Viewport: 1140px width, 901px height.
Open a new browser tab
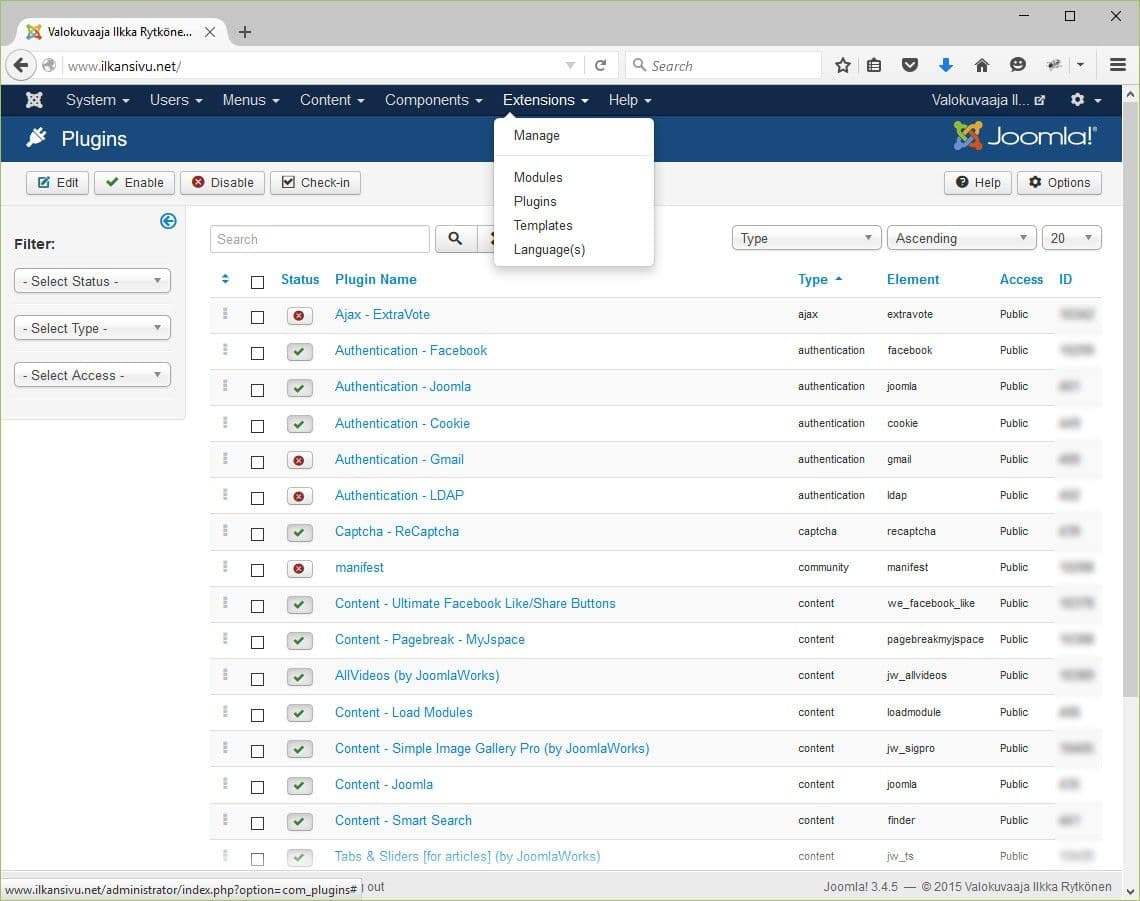tap(245, 32)
